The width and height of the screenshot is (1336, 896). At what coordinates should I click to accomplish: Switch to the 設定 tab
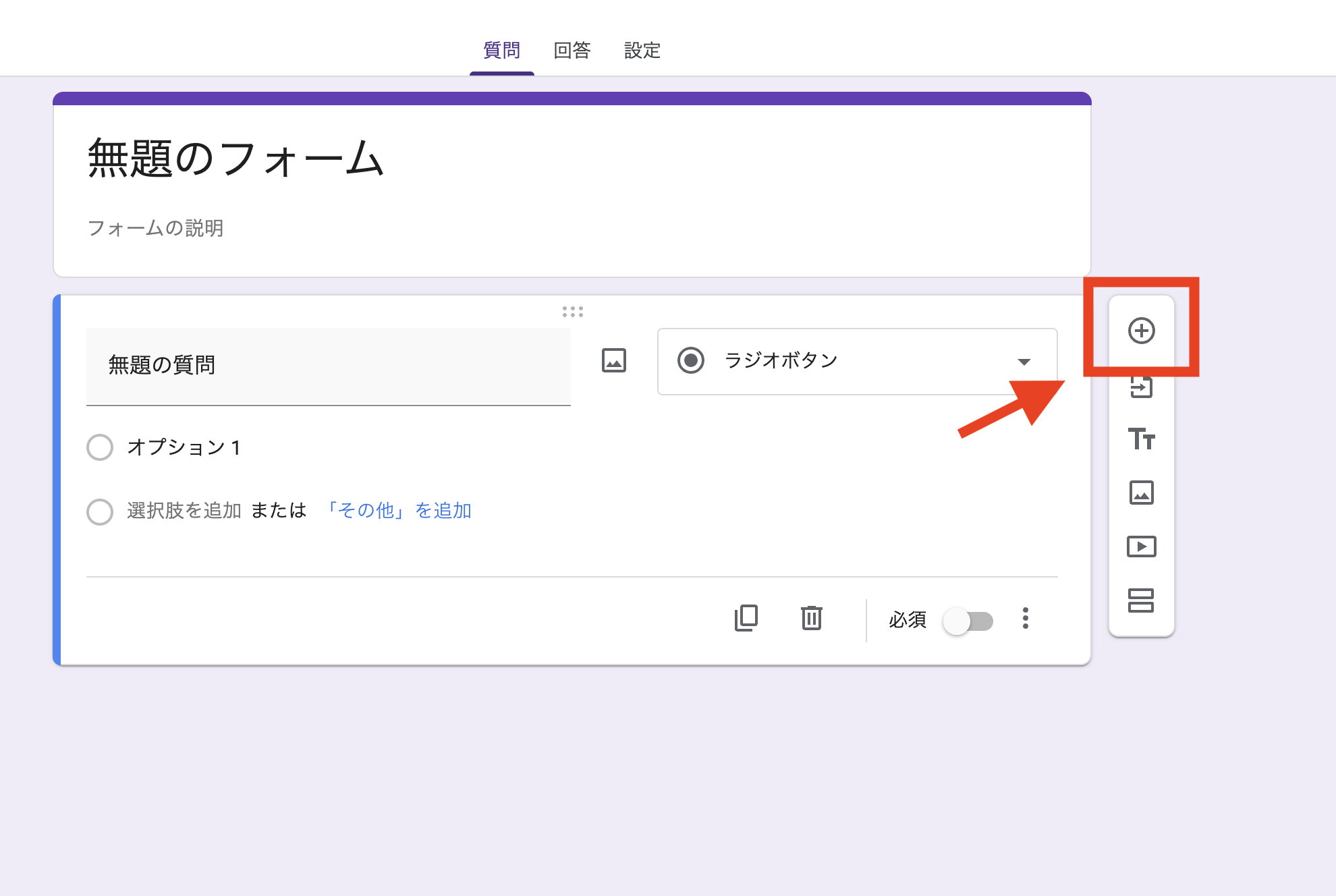[x=642, y=51]
